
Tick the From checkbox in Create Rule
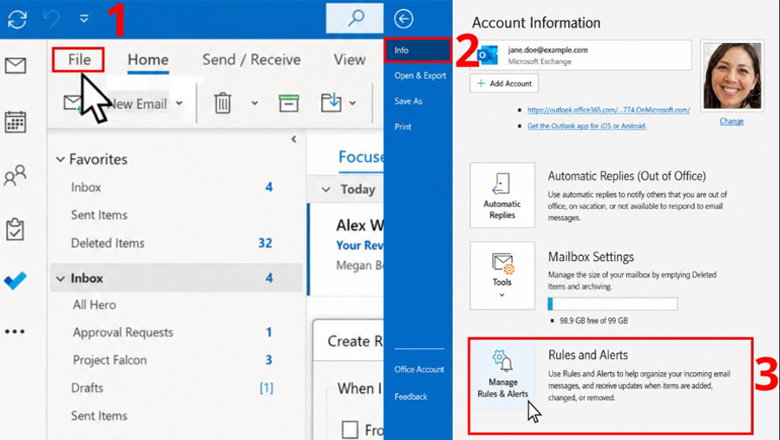click(350, 429)
